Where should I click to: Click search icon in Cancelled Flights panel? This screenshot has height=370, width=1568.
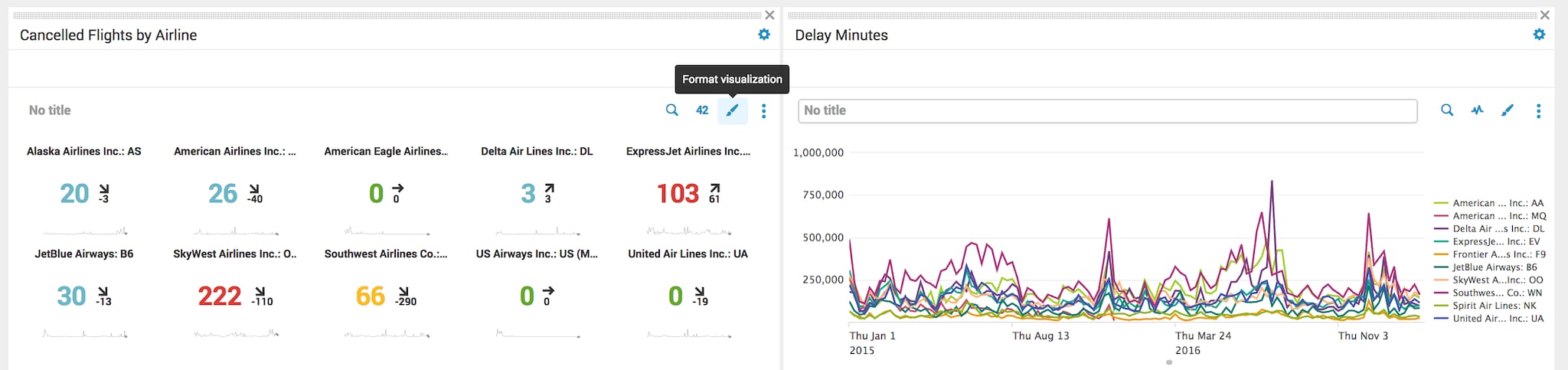point(671,110)
